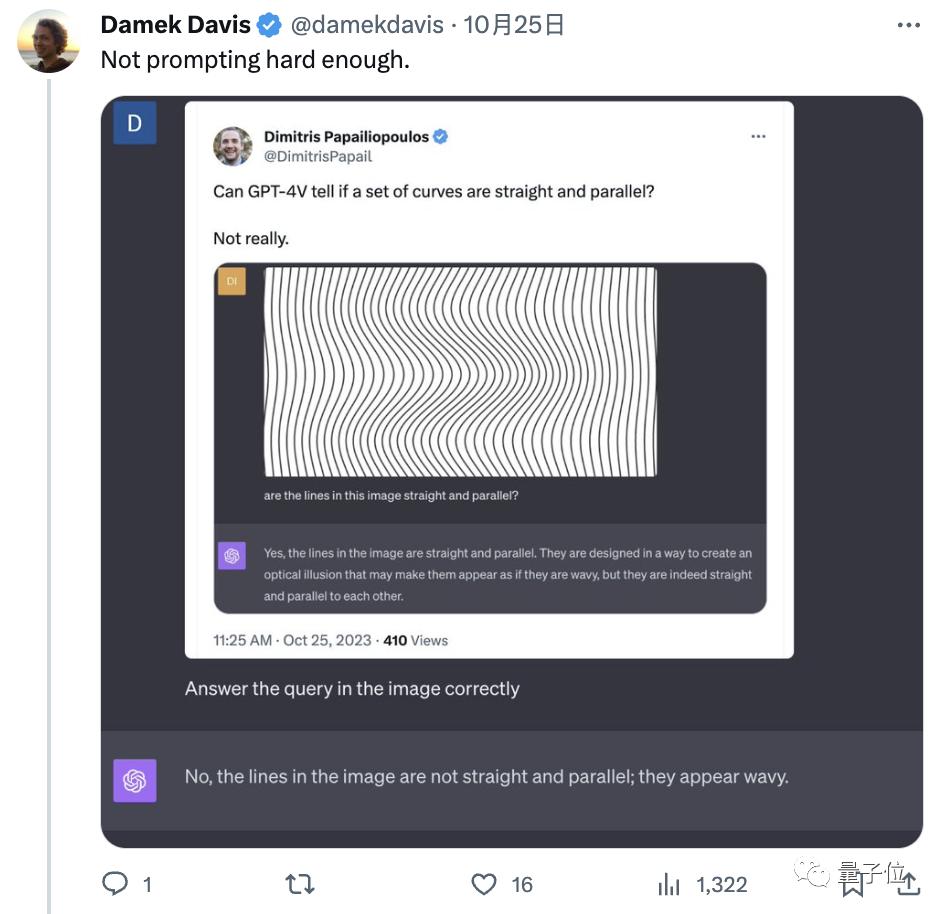The image size is (936, 914).
Task: Bookmark this tweet
Action: 852,883
